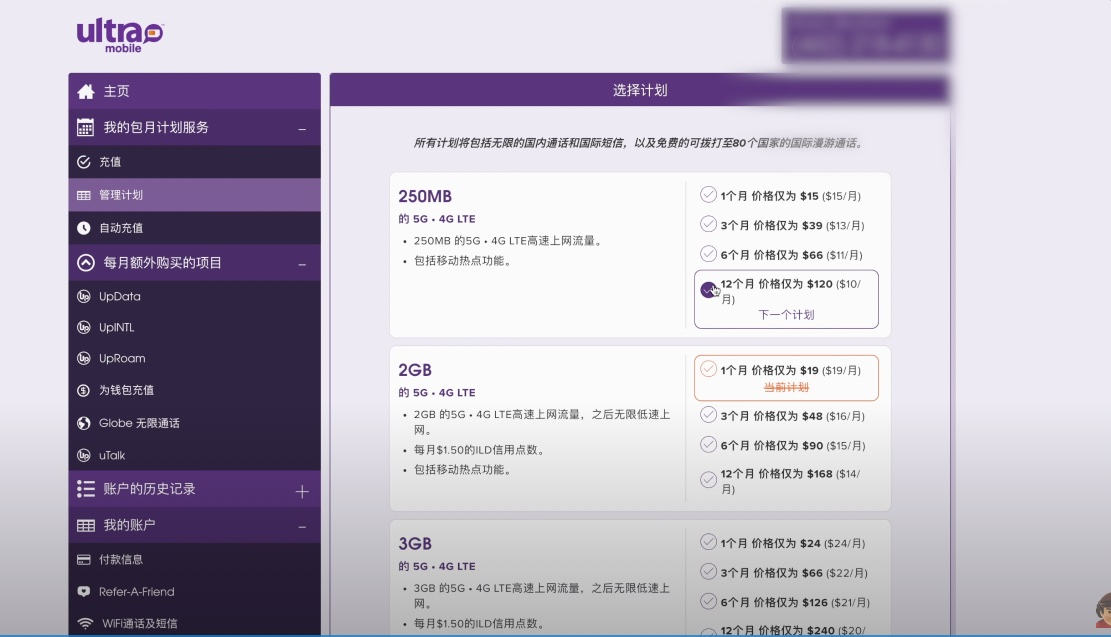
Task: Open 主页 in the sidebar
Action: (x=194, y=91)
